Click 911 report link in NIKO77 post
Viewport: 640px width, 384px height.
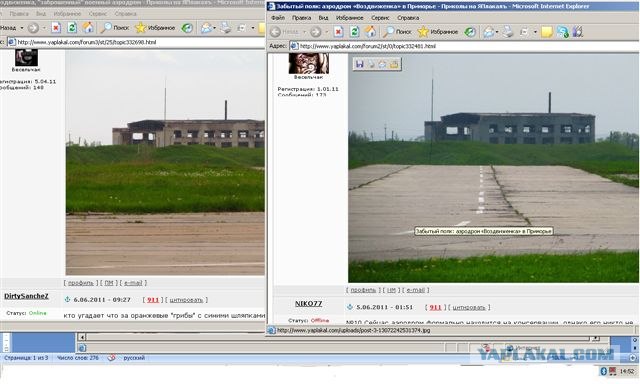(436, 307)
